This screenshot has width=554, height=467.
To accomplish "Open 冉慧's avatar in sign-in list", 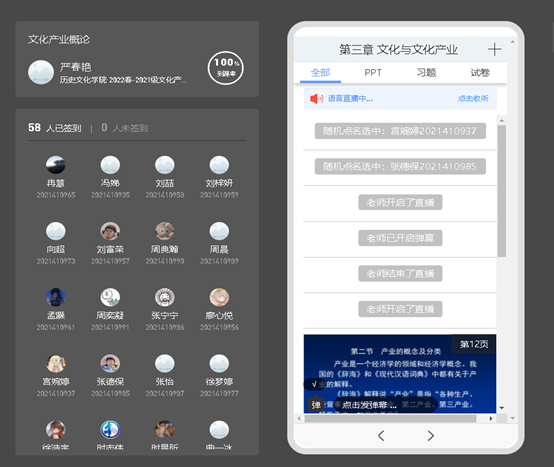I will 56,165.
